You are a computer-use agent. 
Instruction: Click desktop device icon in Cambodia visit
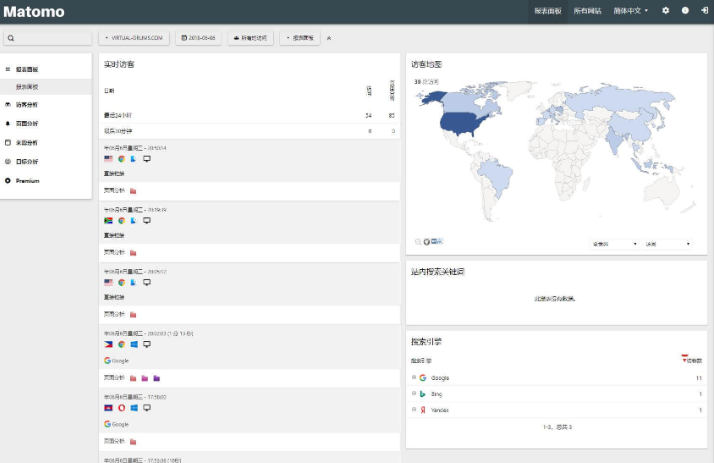147,408
